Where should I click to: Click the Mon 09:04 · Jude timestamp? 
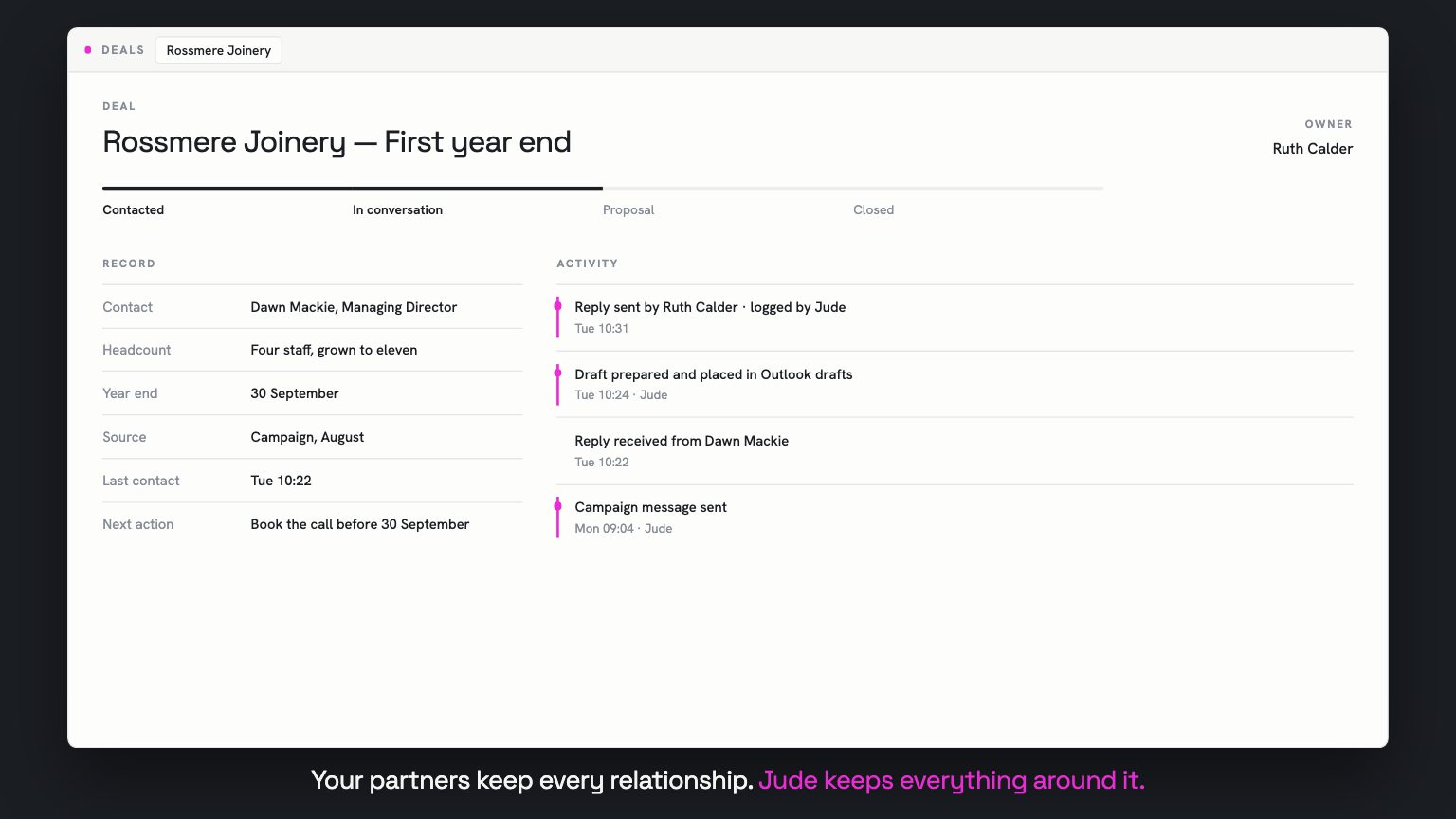point(624,529)
